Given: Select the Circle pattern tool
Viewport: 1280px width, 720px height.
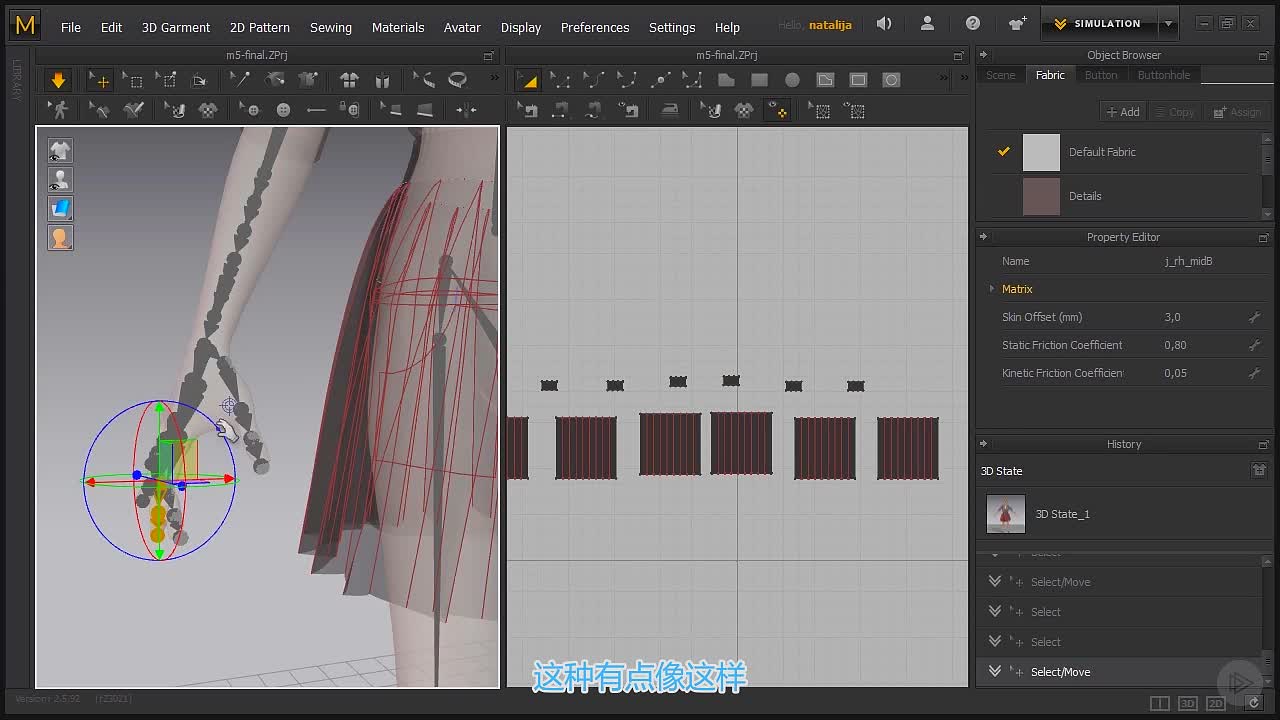Looking at the screenshot, I should 792,80.
